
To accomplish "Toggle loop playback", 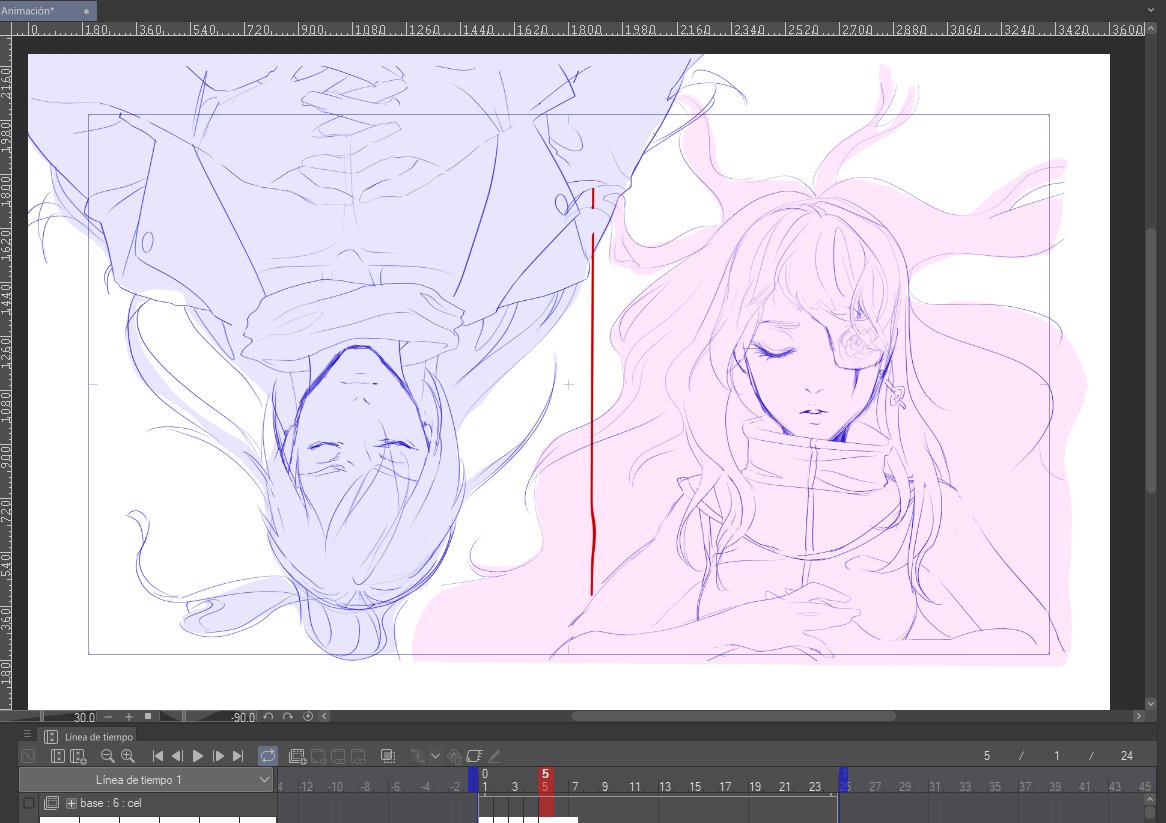I will tap(268, 756).
